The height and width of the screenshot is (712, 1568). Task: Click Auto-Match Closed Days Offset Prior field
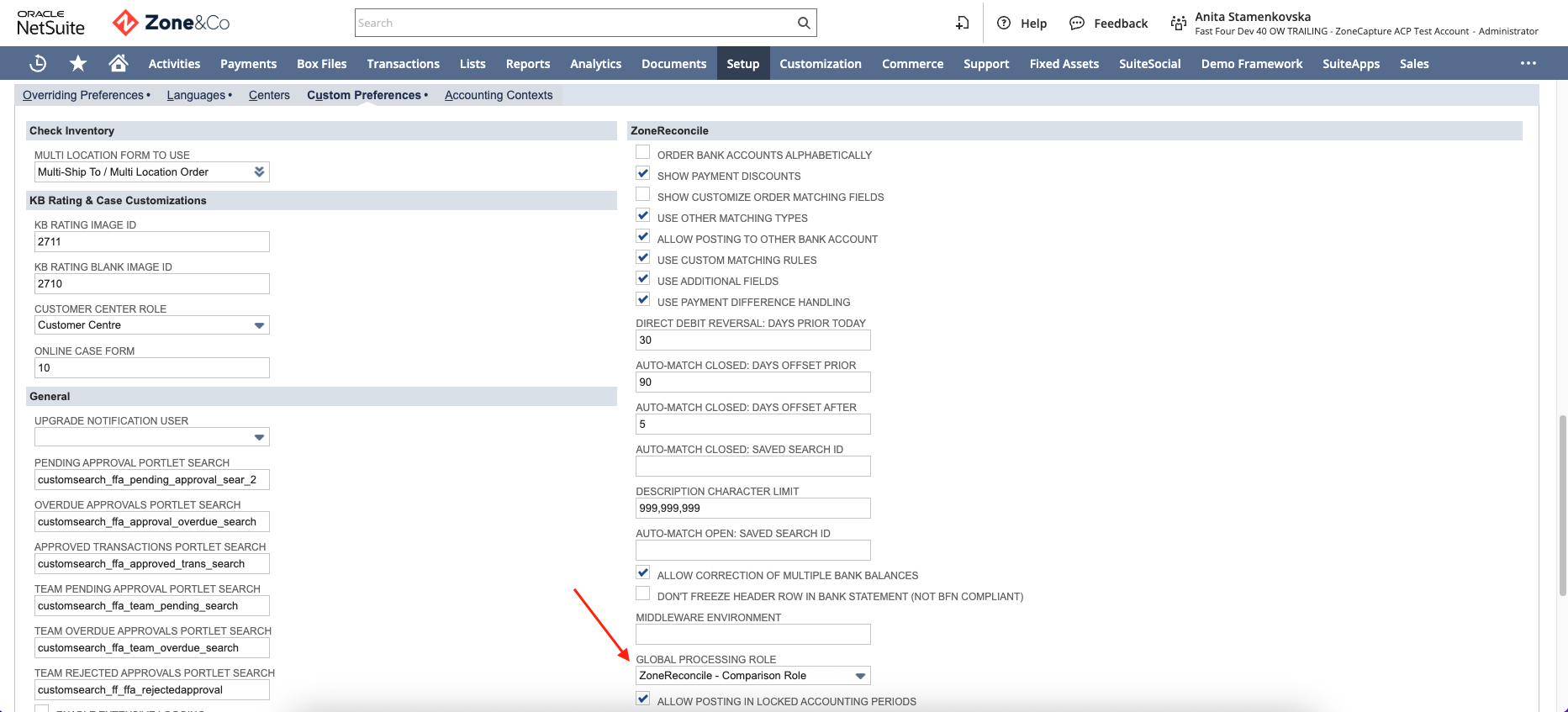click(752, 382)
